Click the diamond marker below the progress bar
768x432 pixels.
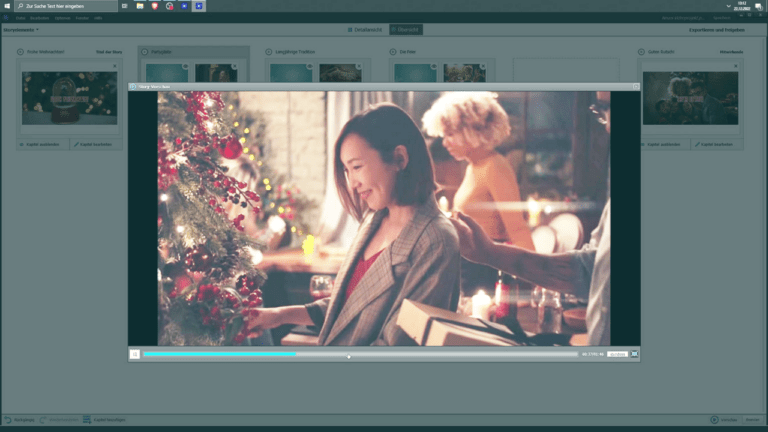pyautogui.click(x=349, y=357)
